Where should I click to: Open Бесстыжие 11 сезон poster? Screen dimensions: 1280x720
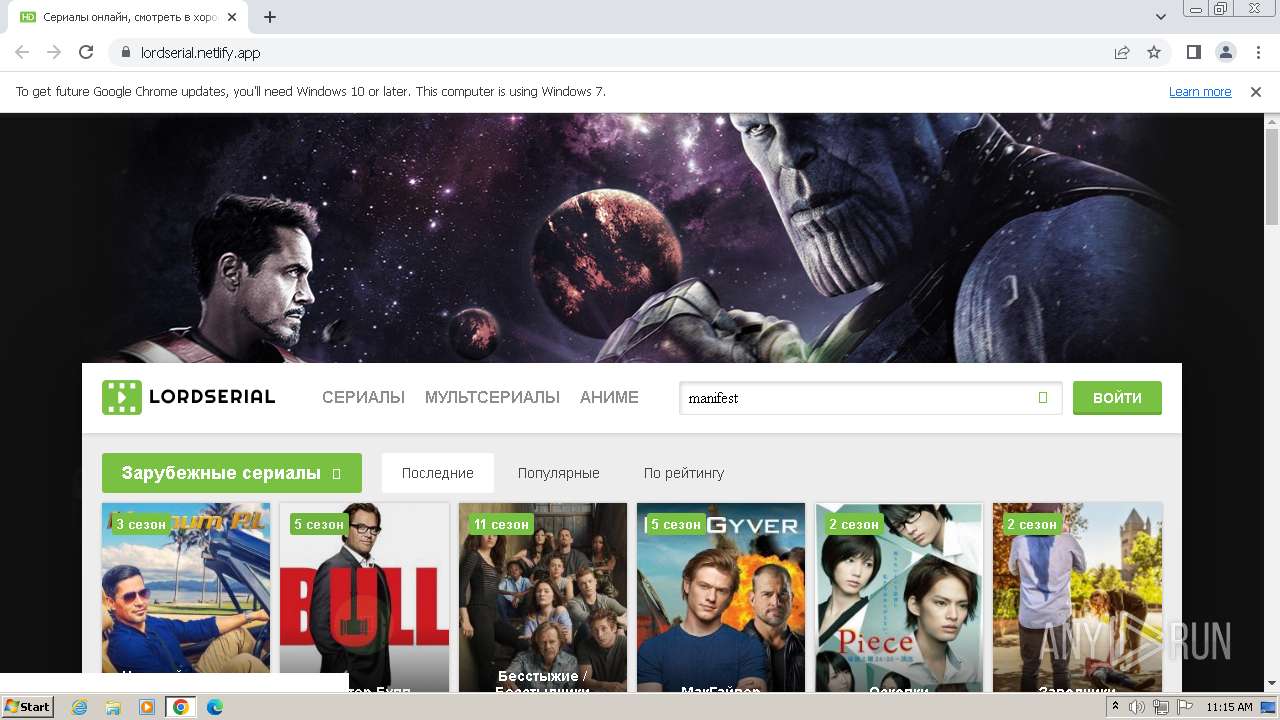[543, 598]
